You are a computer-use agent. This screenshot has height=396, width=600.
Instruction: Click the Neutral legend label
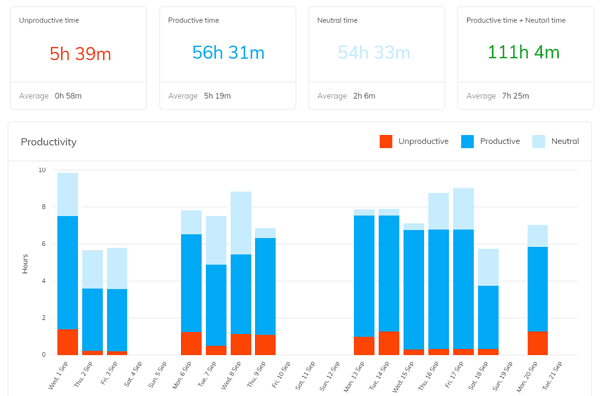(x=565, y=141)
